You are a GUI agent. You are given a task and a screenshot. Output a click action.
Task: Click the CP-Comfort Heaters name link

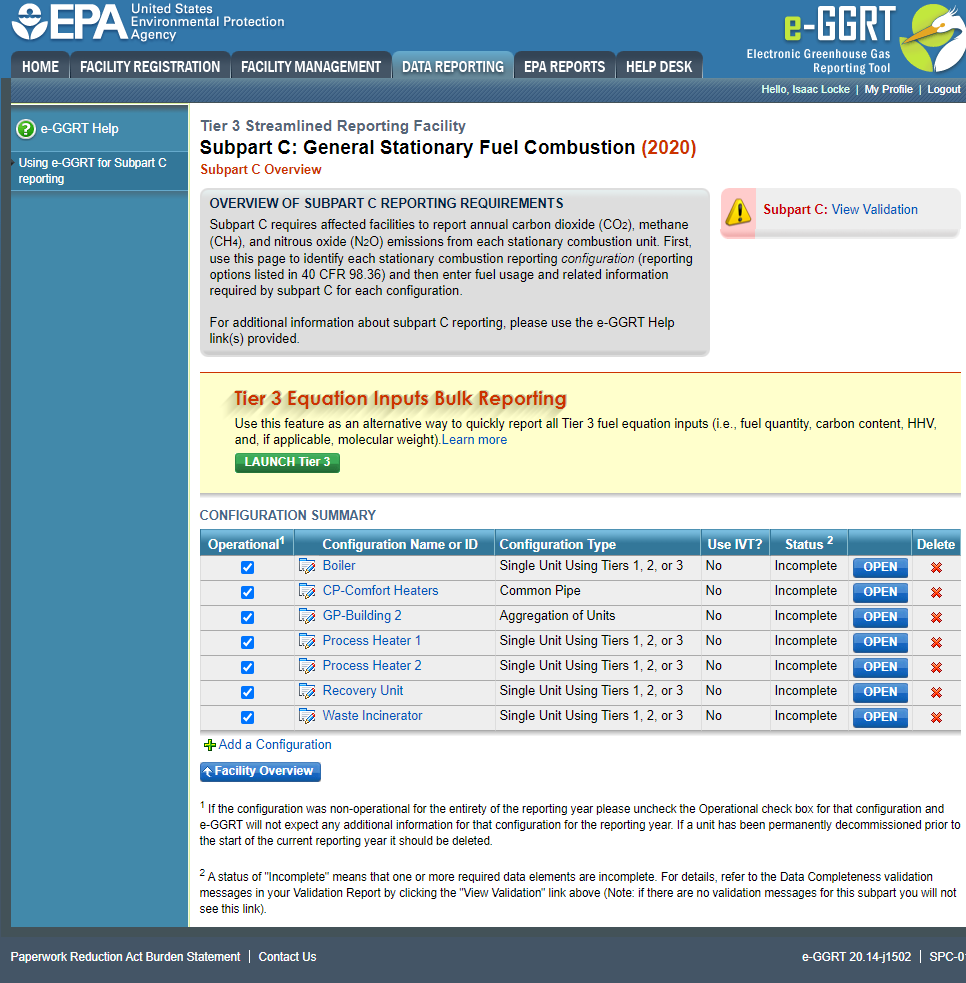381,591
